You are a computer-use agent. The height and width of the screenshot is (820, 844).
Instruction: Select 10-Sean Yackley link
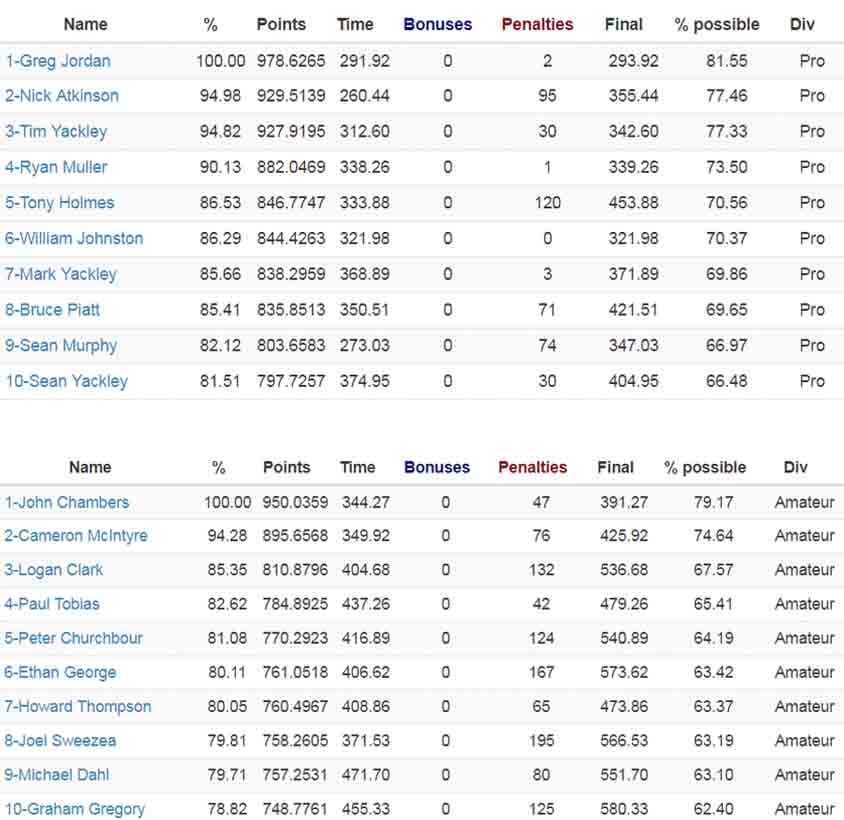[x=67, y=381]
